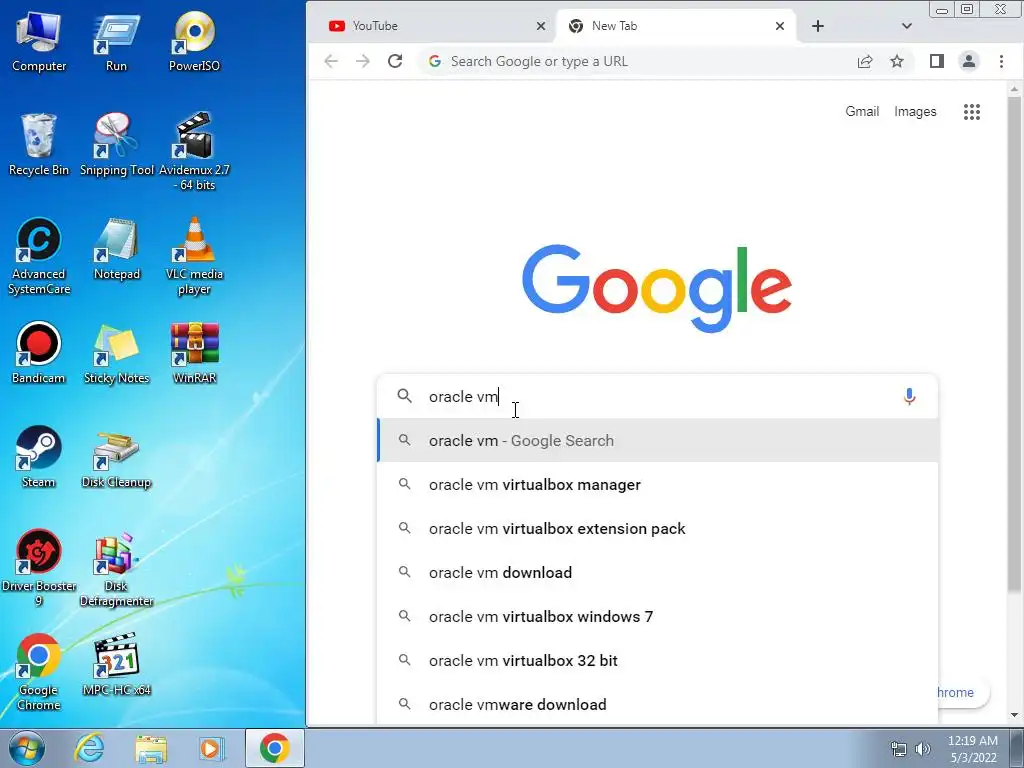Bookmark this tab with the star icon
The width and height of the screenshot is (1024, 768).
click(x=897, y=61)
